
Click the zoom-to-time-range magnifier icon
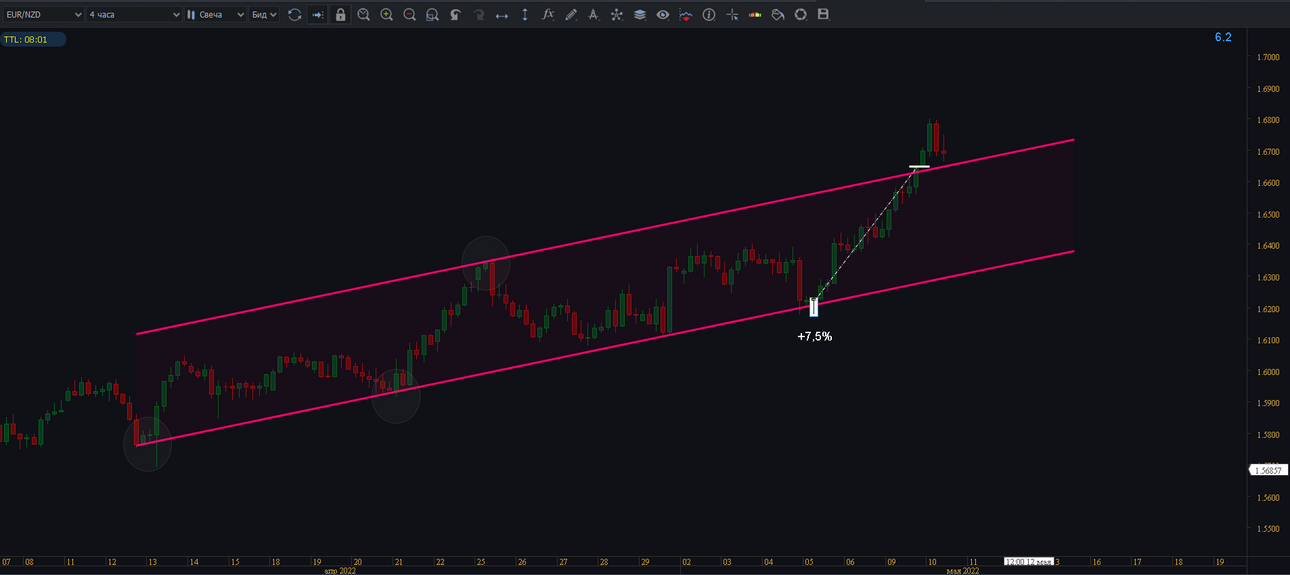click(363, 14)
